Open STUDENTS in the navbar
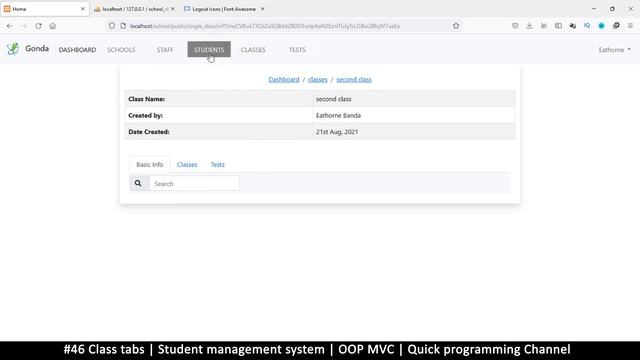The image size is (640, 360). click(x=209, y=49)
